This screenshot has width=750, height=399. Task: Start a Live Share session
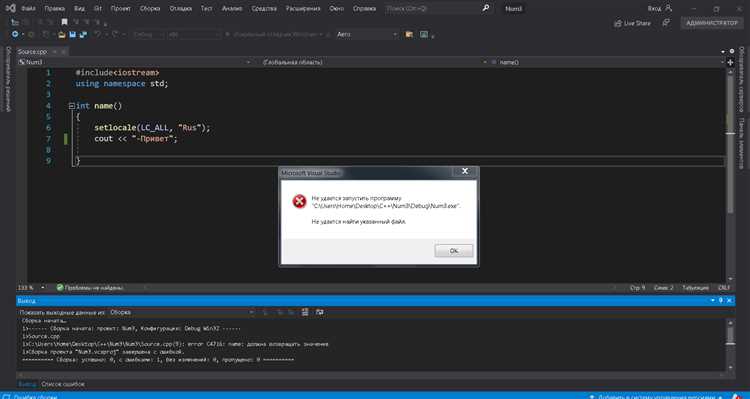point(632,23)
